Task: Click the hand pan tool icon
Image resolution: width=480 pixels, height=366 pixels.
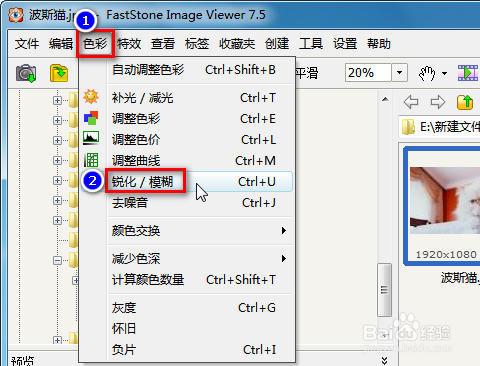Action: point(427,73)
